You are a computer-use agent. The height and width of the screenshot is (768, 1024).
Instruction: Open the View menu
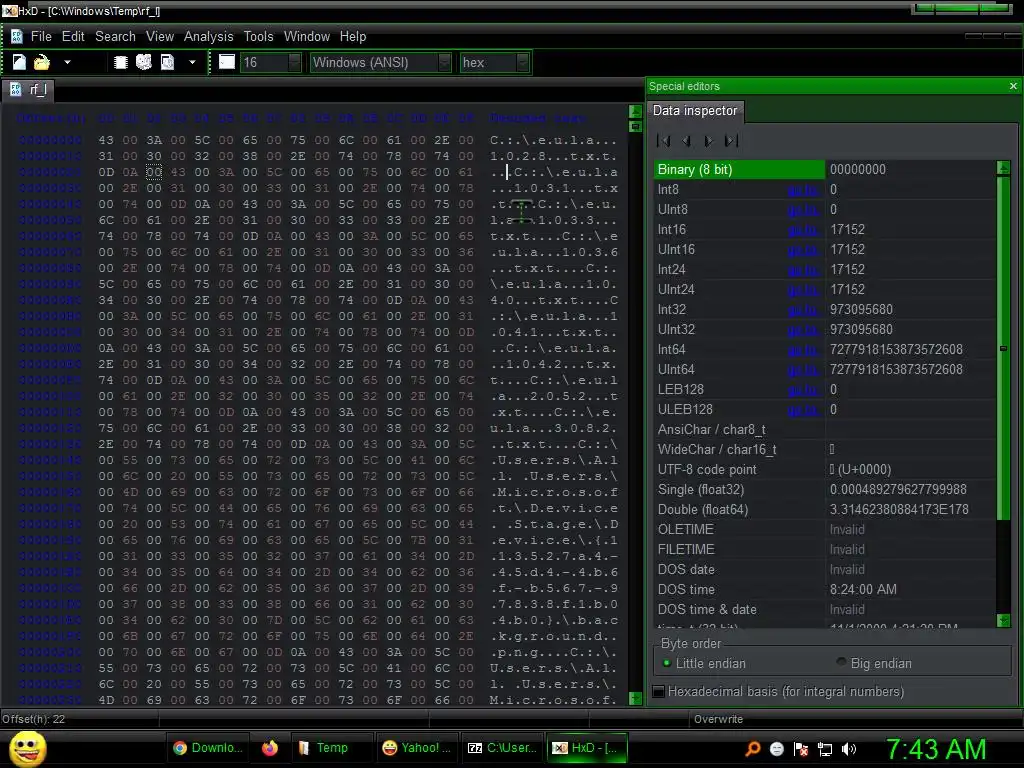coord(160,37)
